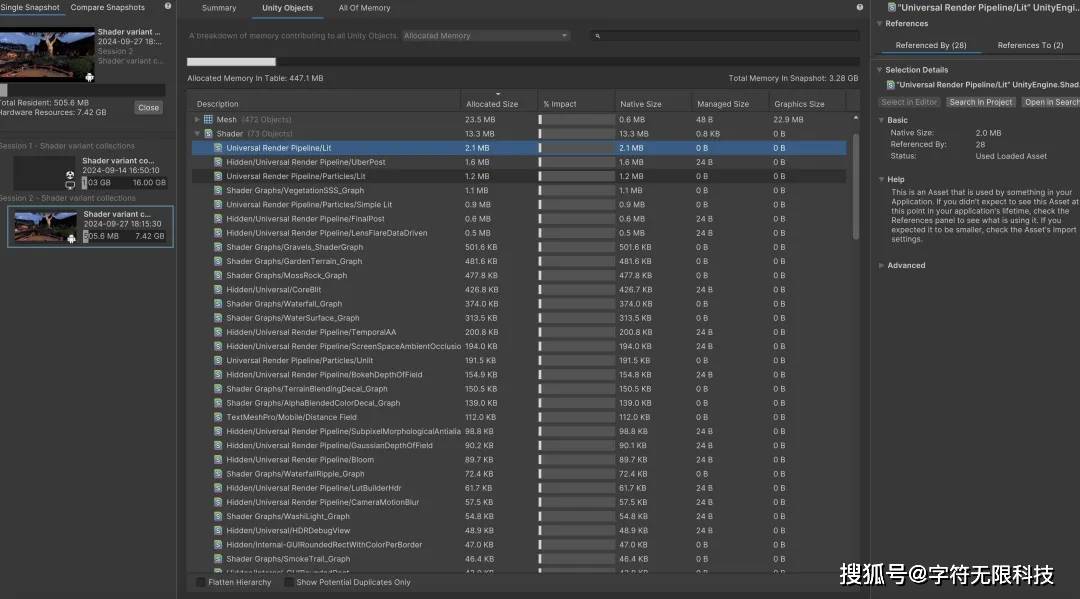Expand the Advanced section in the right panel
Viewport: 1080px width, 599px height.
[x=880, y=265]
